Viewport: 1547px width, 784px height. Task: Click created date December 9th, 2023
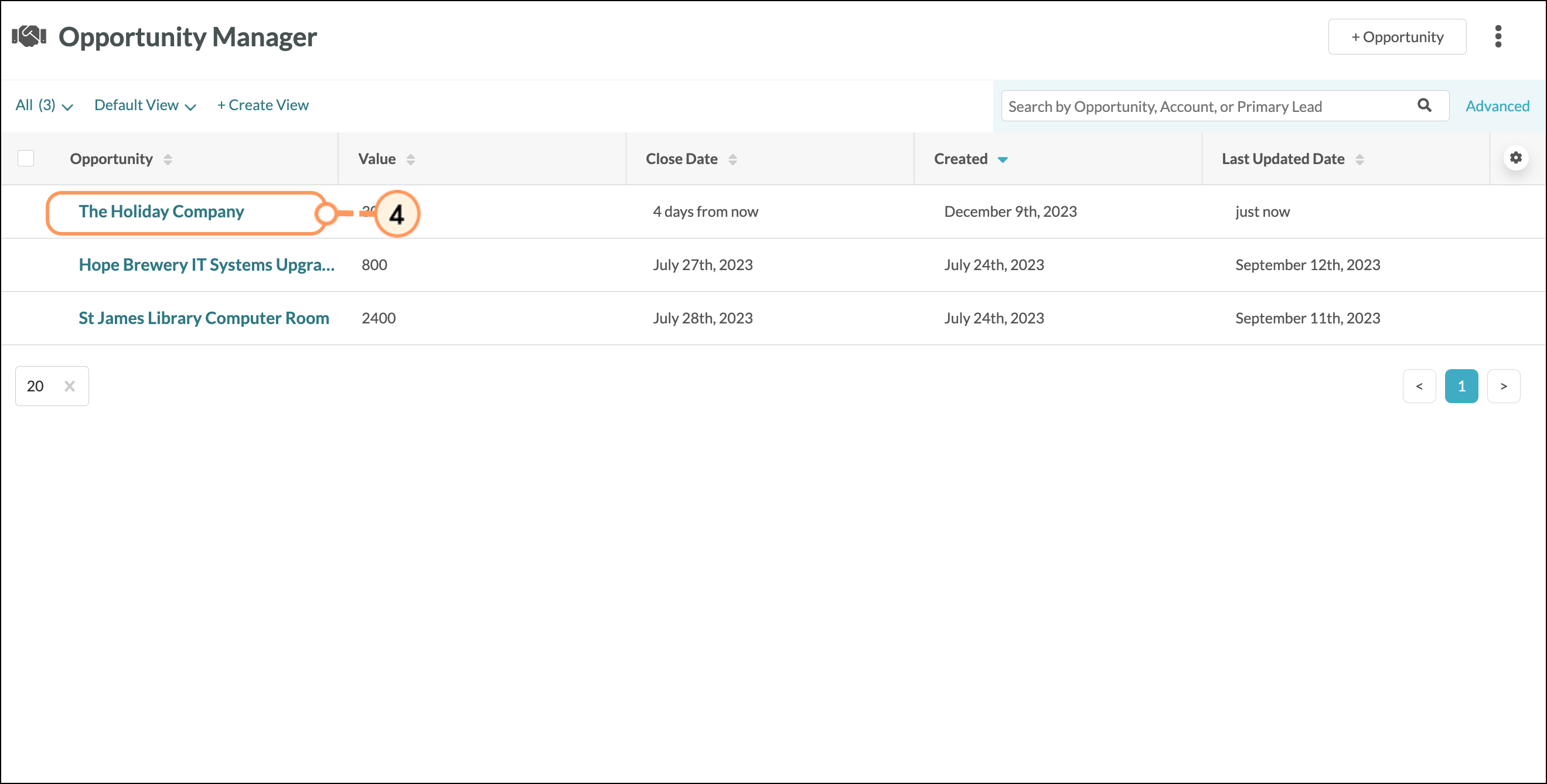click(1011, 212)
